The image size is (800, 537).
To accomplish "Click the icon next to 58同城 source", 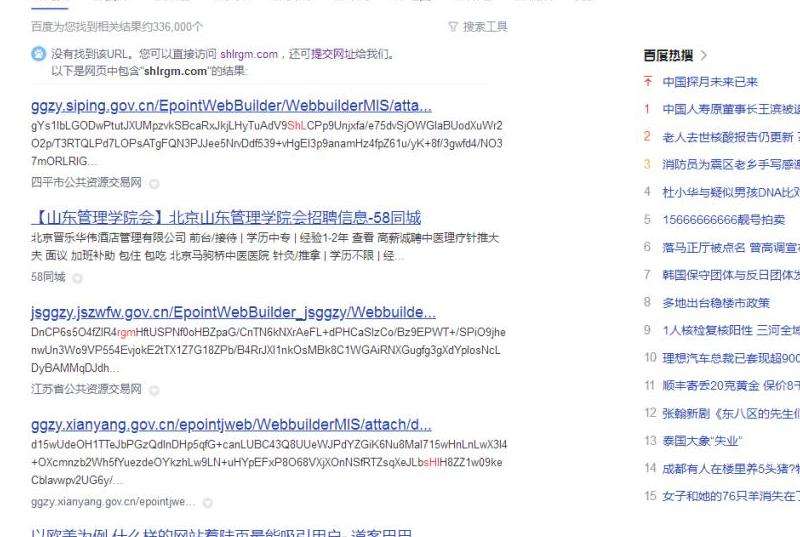I will (77, 278).
